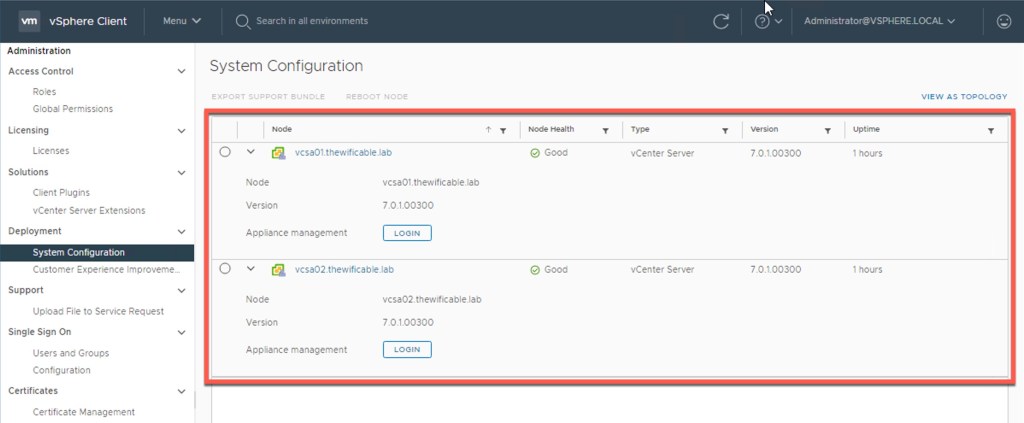
Task: Click the Uptime column filter icon
Action: [991, 130]
